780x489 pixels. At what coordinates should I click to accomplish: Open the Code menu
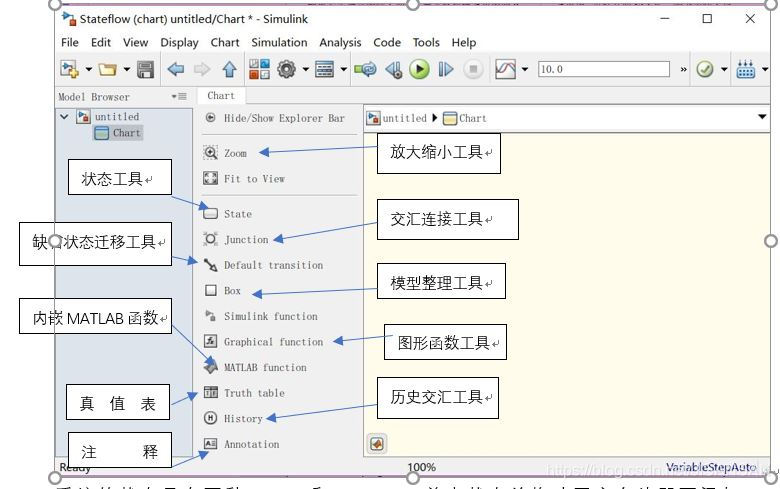(387, 43)
